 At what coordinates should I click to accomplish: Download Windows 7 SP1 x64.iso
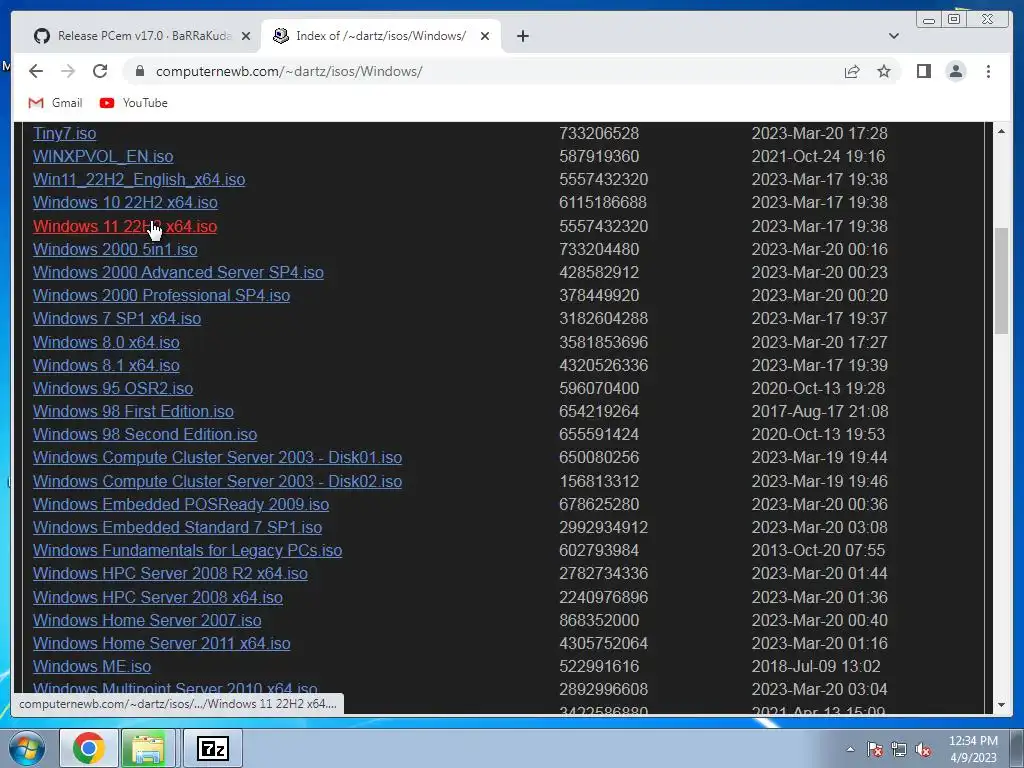(117, 319)
